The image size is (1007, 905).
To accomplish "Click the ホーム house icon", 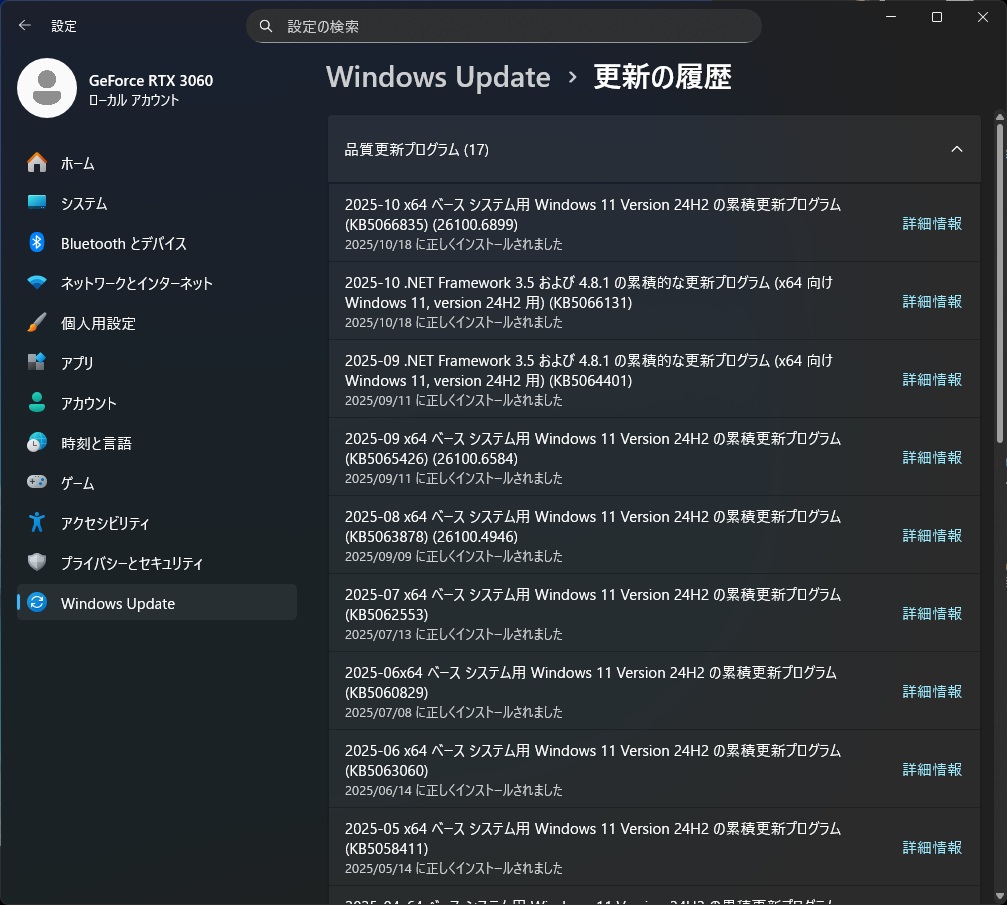I will point(37,163).
